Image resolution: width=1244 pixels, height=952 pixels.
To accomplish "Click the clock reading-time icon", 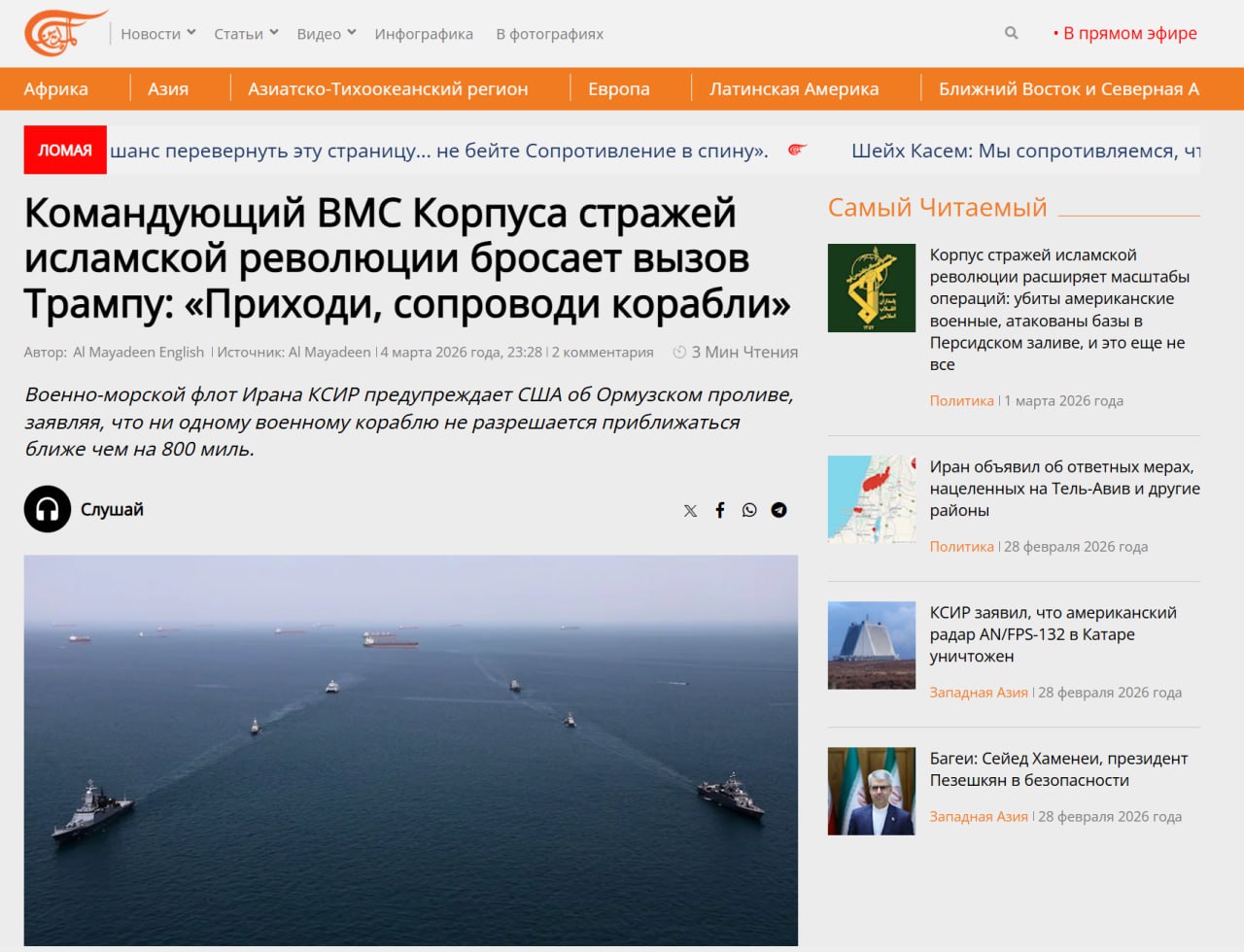I will pos(679,352).
